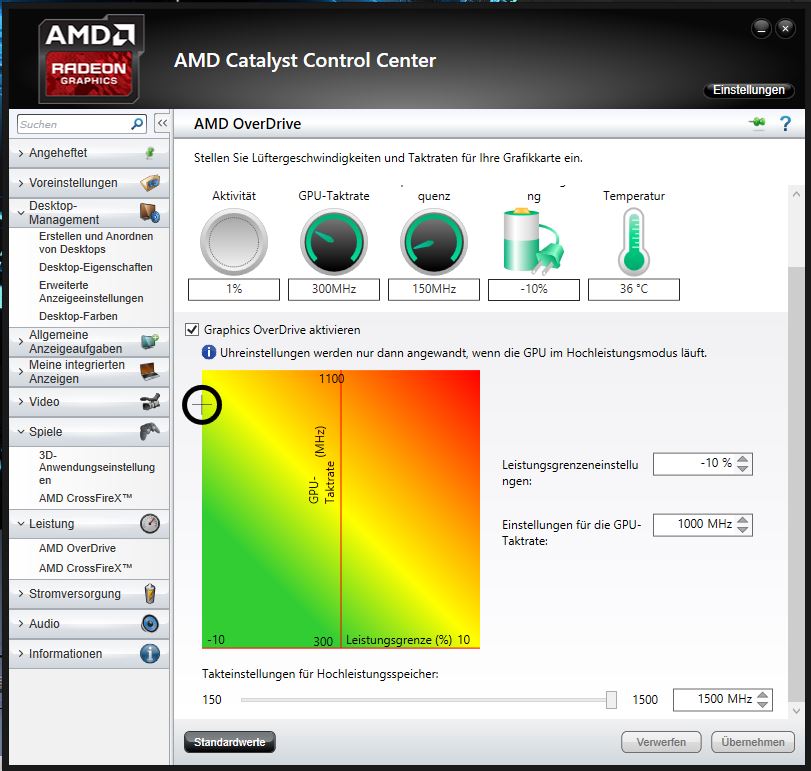Click the Einstellungen button
This screenshot has width=811, height=771.
[748, 89]
